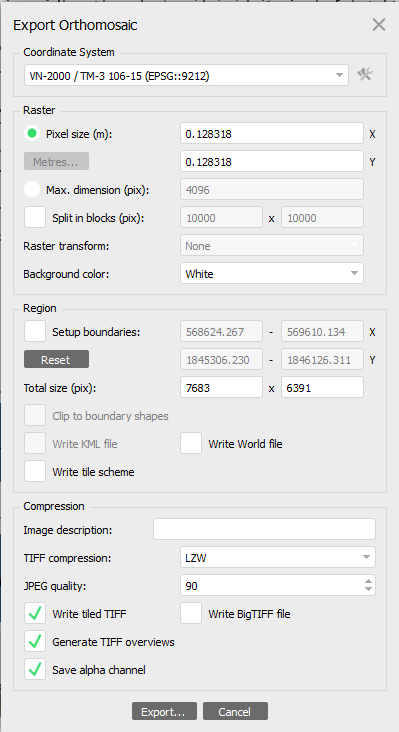The width and height of the screenshot is (399, 732).
Task: Click the Compression group heading
Action: click(x=54, y=506)
